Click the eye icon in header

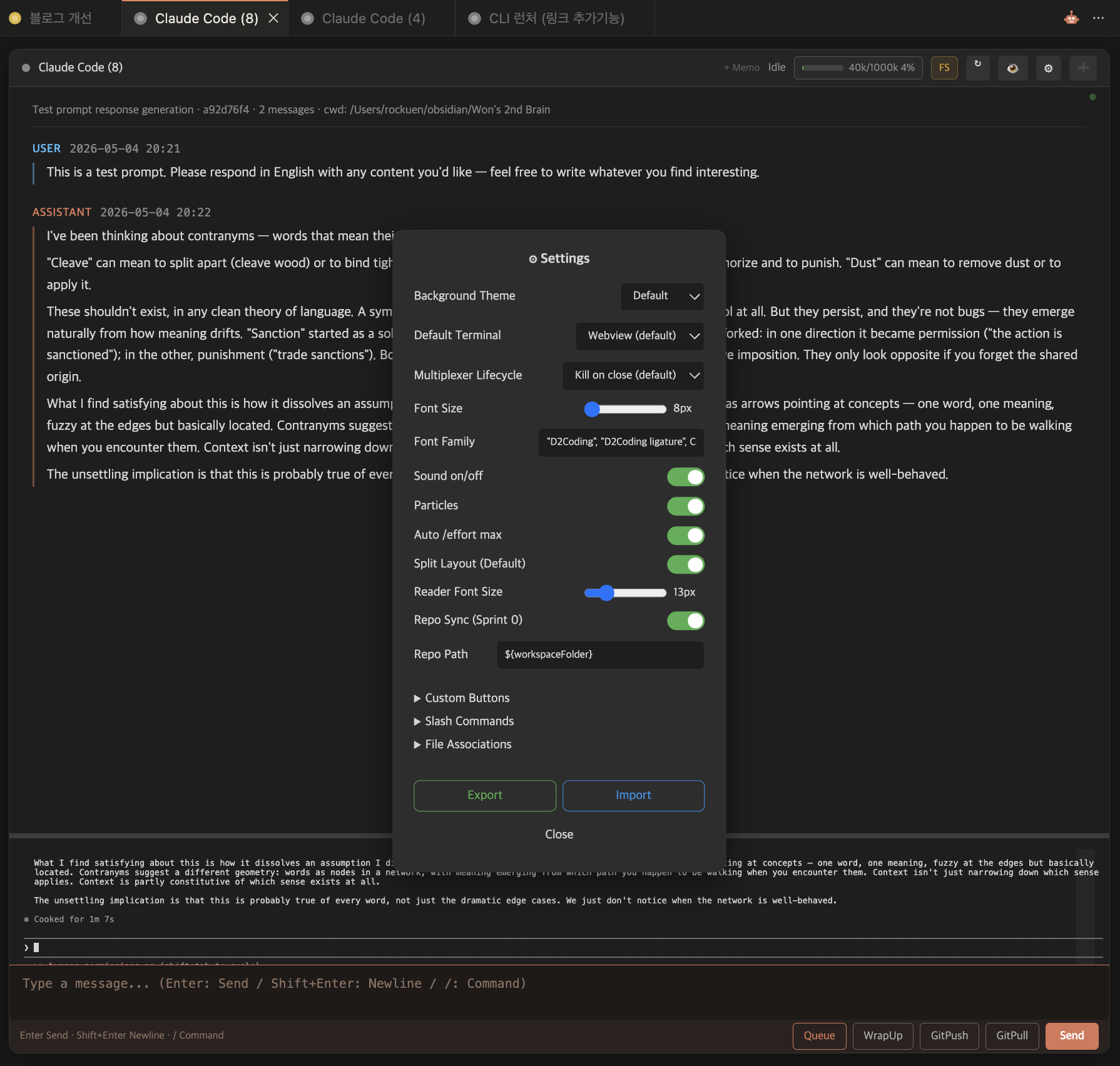click(1012, 68)
